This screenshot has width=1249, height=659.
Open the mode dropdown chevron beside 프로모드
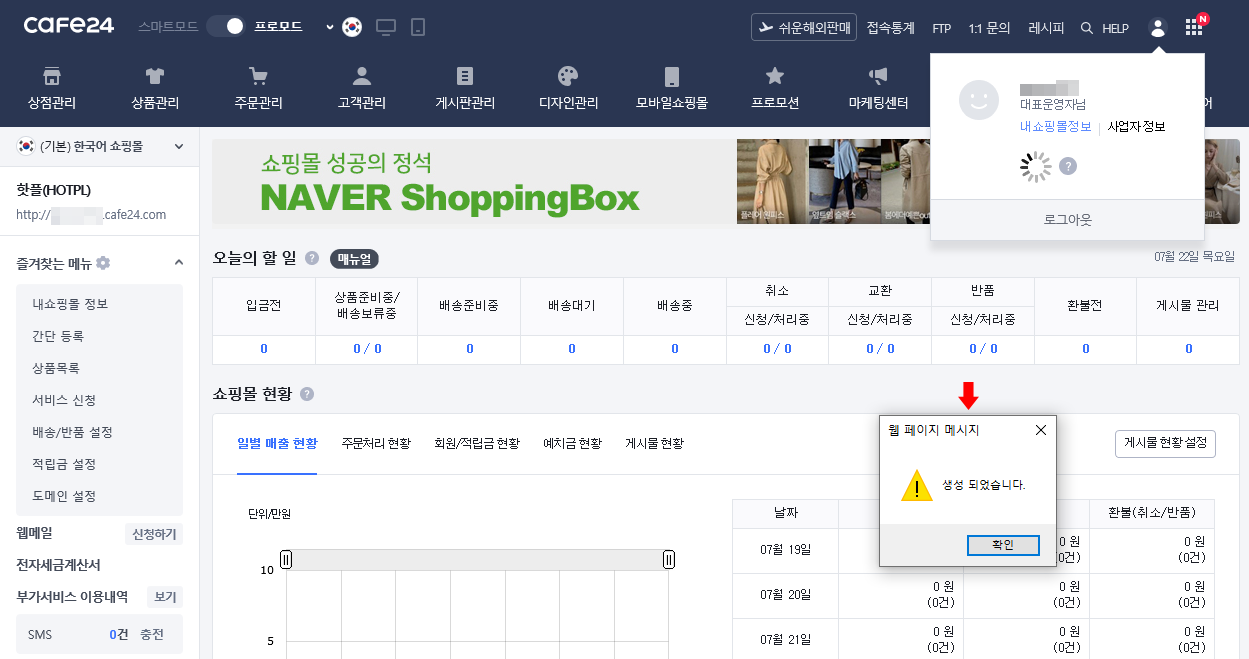pyautogui.click(x=330, y=27)
